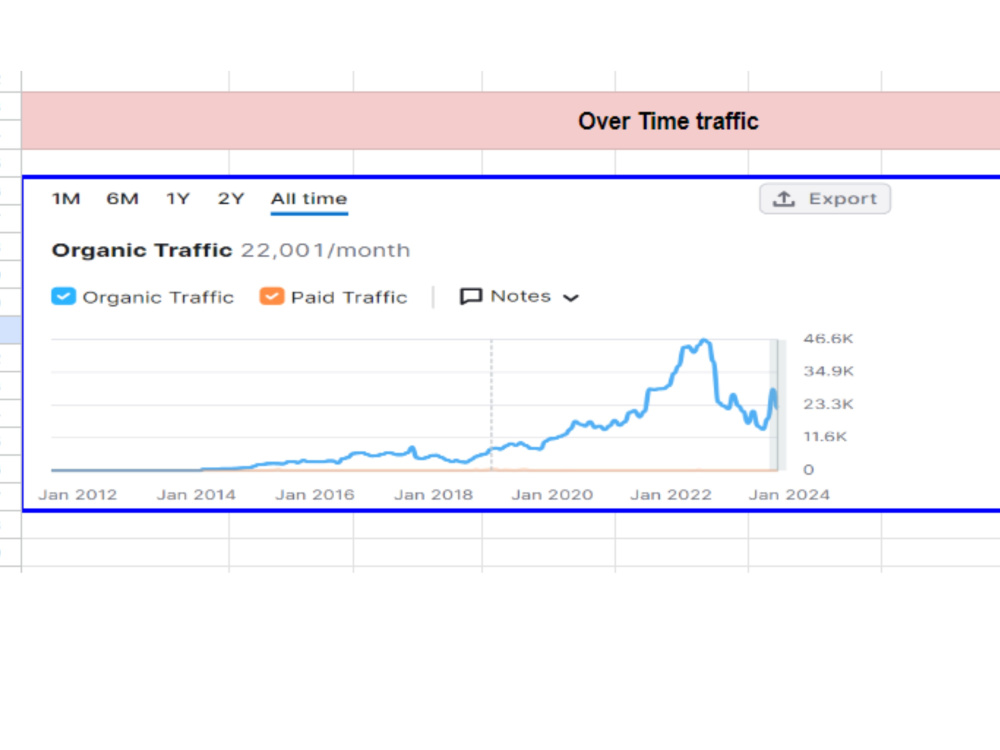Switch to the 2Y time range
The height and width of the screenshot is (750, 1000).
tap(231, 199)
